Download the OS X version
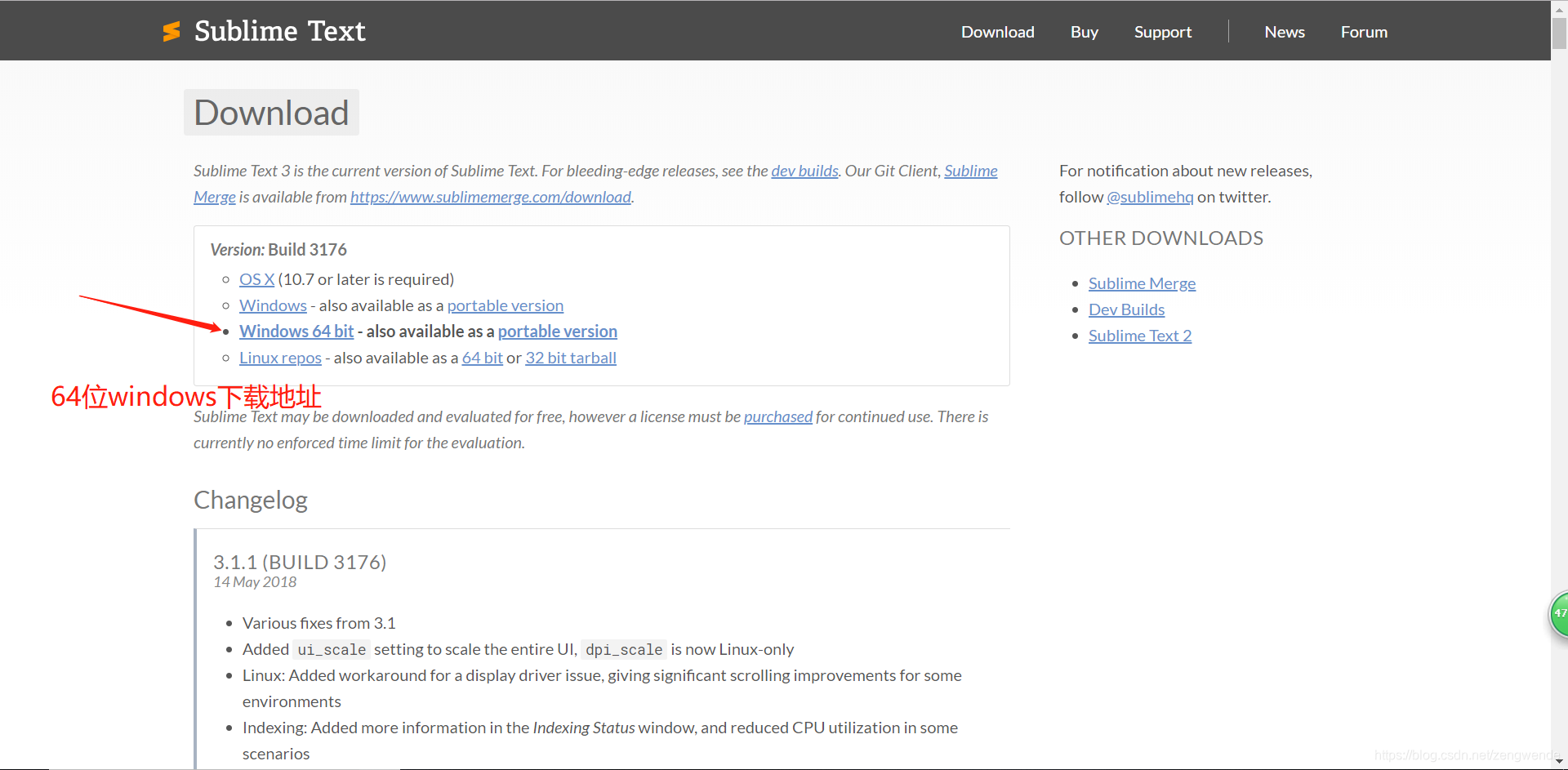The width and height of the screenshot is (1568, 770). point(256,279)
